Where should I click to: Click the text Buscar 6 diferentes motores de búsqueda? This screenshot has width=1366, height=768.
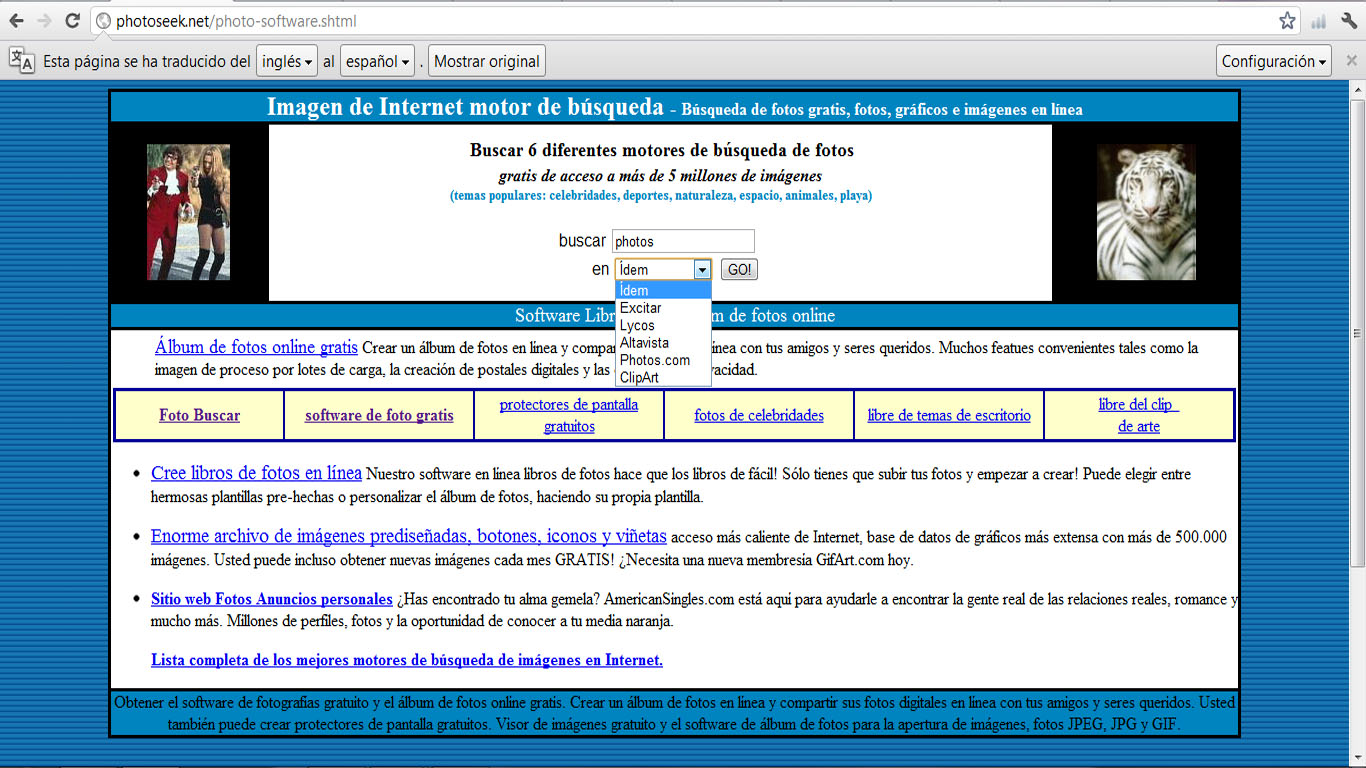click(662, 151)
